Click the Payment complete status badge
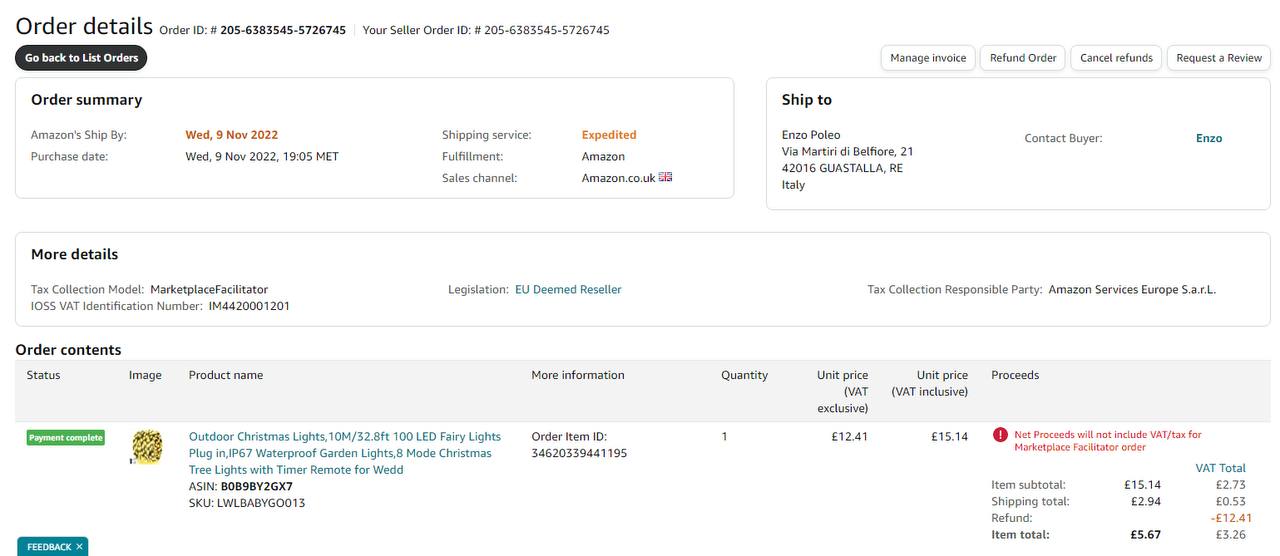Screen dimensions: 1280x556 pyautogui.click(x=66, y=438)
